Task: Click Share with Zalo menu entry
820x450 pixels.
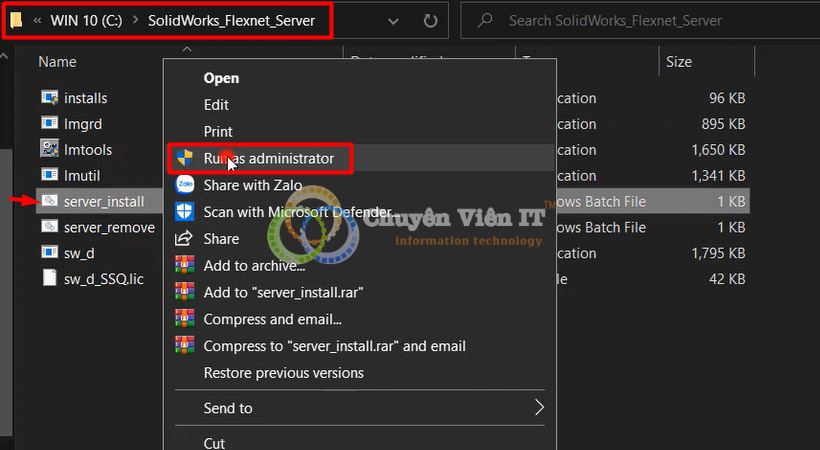Action: [254, 185]
